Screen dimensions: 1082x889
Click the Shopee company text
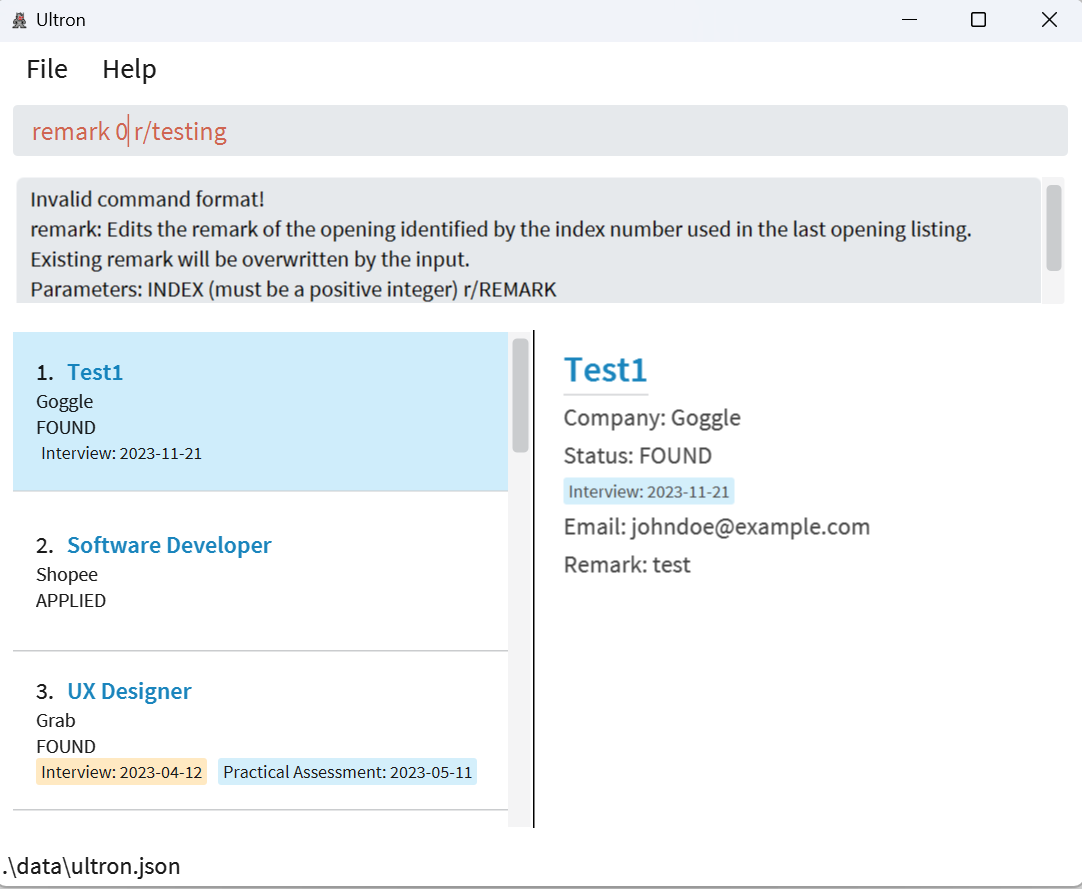(x=67, y=574)
